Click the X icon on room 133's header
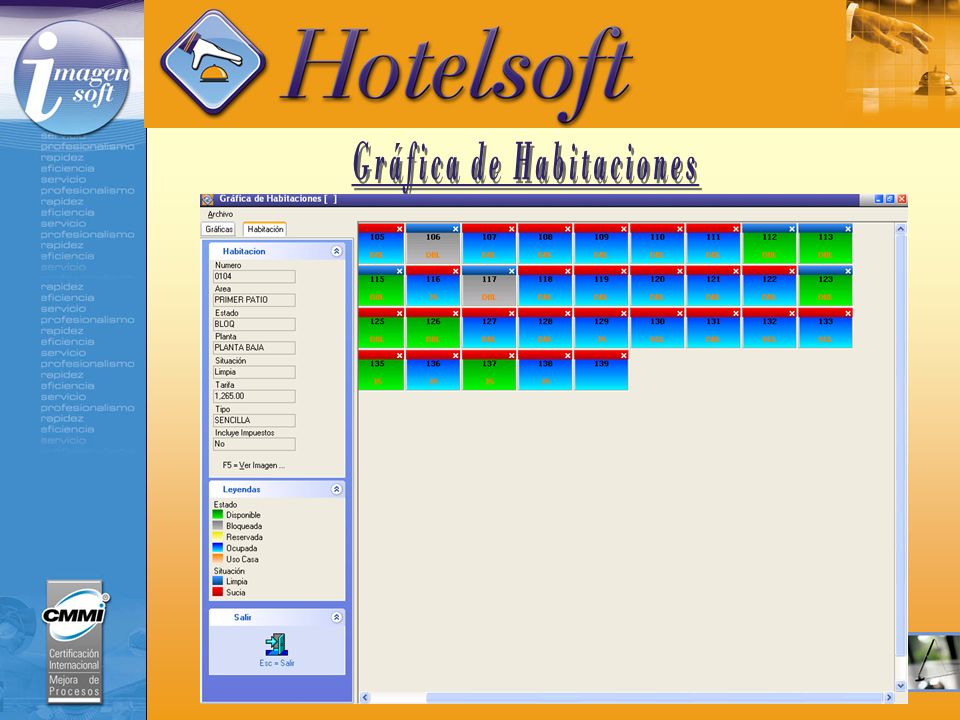 coord(848,313)
